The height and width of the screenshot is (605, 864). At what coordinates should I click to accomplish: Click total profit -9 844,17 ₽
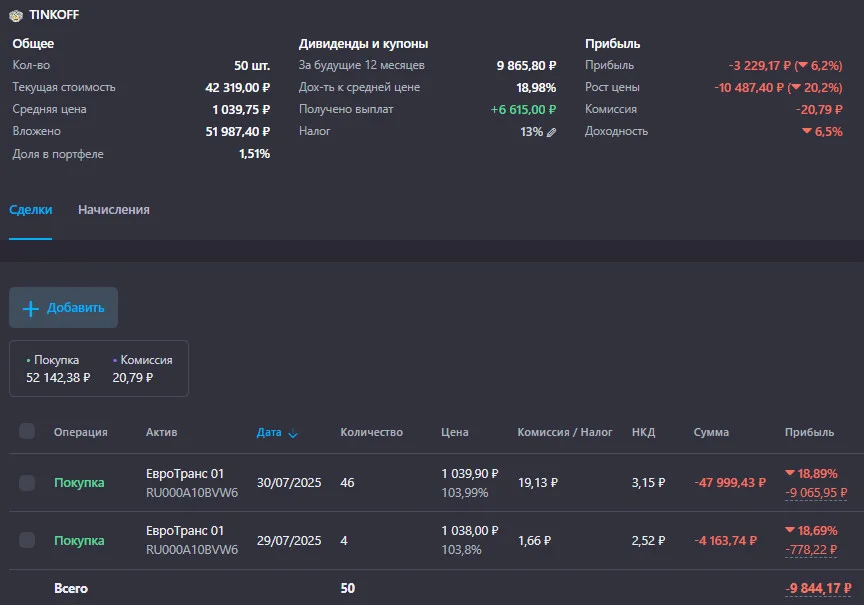818,588
